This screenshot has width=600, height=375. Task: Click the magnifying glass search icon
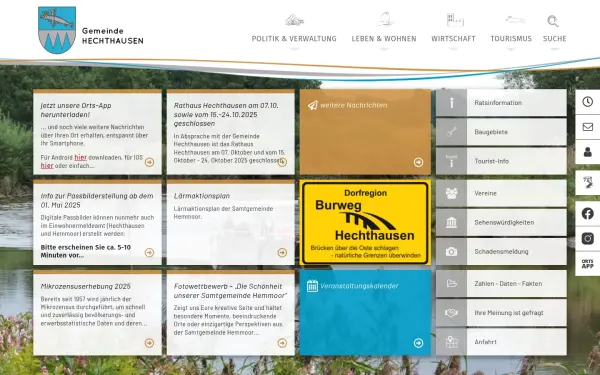553,21
